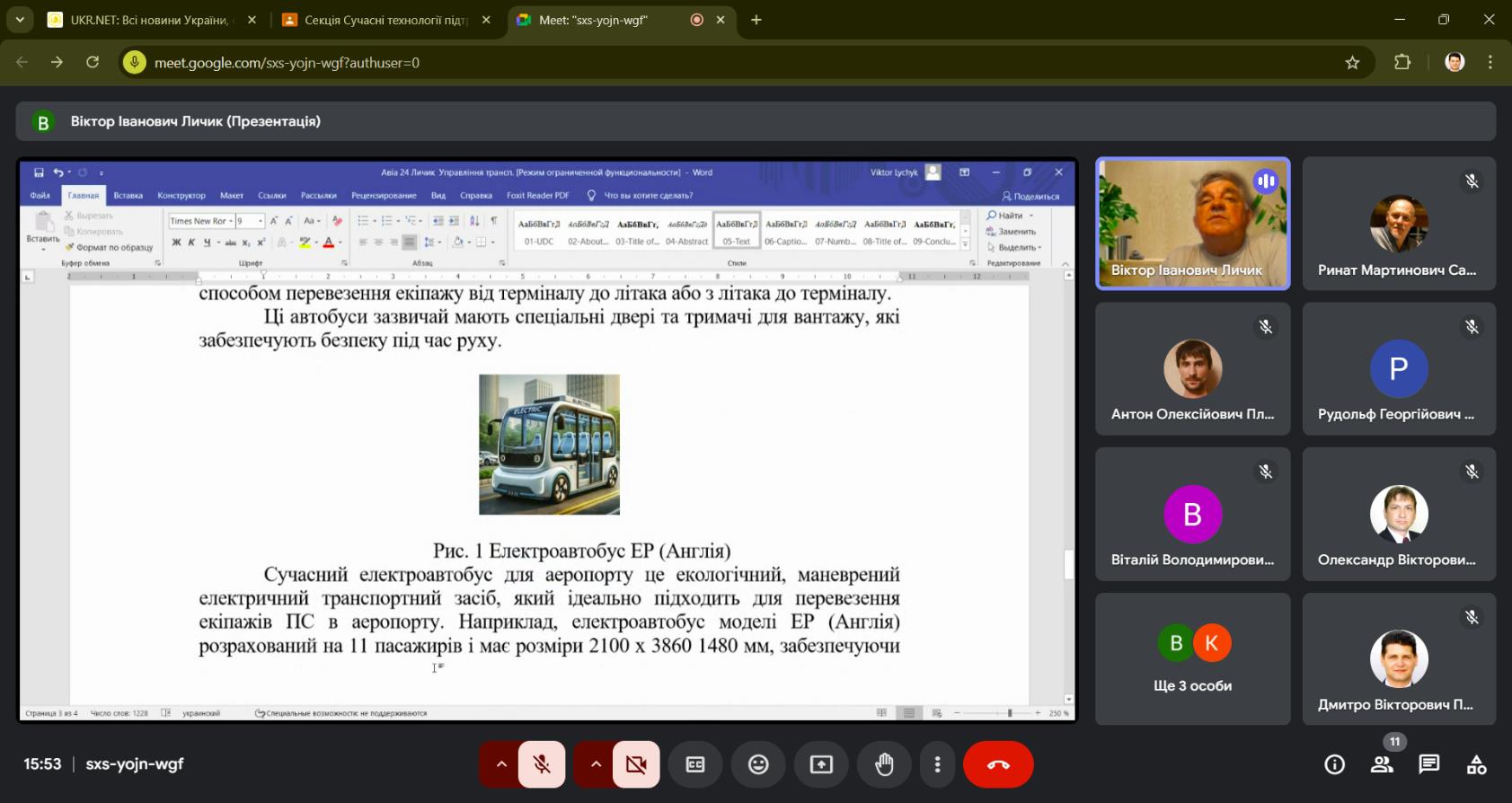Expand audio settings arrow beside microphone

[501, 764]
